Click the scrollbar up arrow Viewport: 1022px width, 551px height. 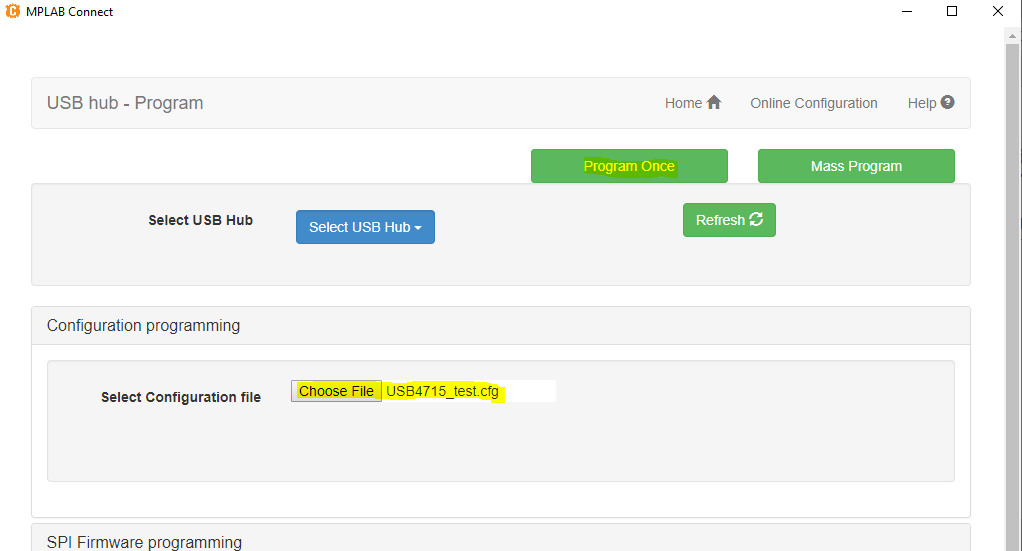pos(1012,37)
